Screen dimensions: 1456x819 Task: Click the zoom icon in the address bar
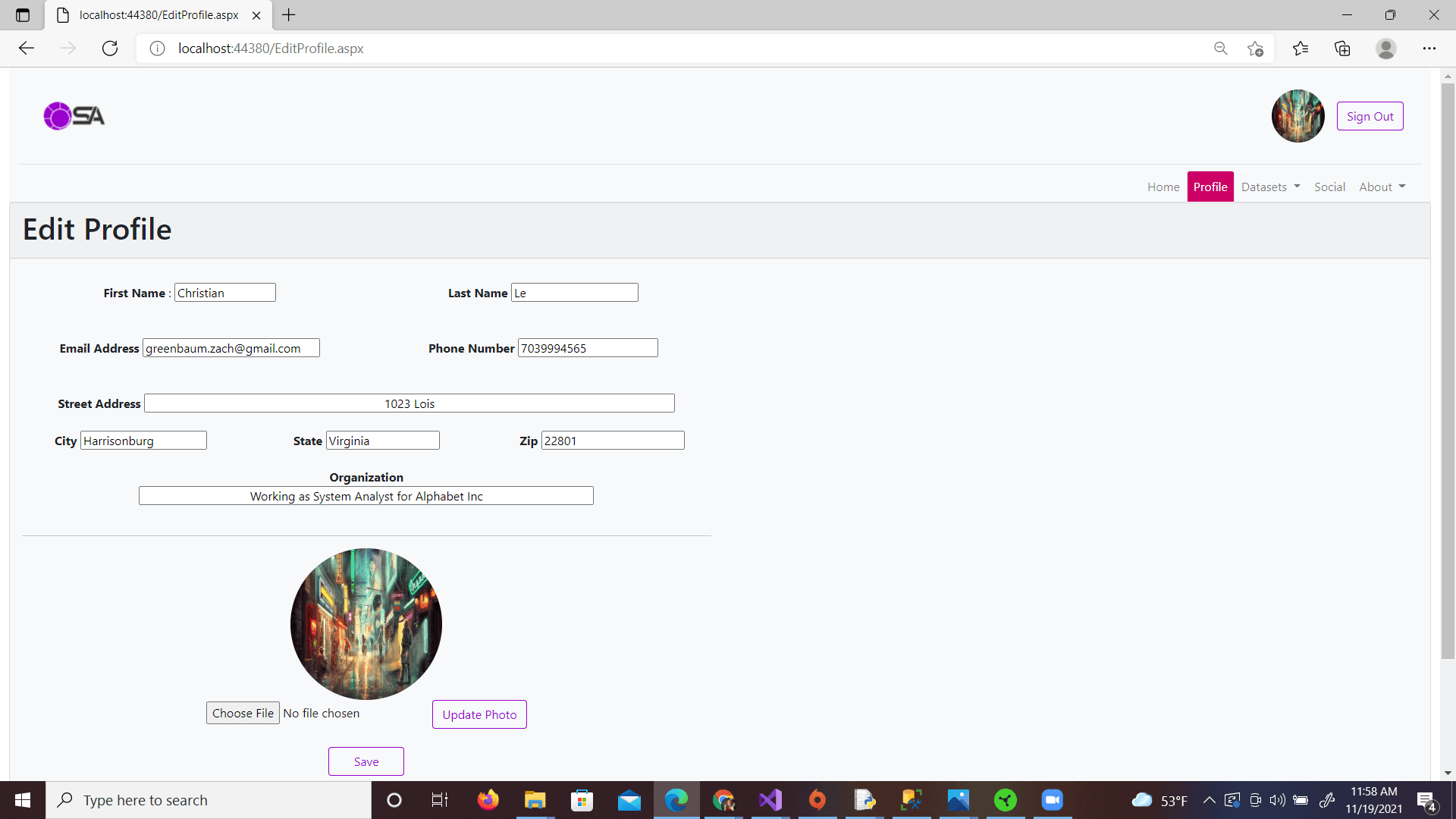tap(1221, 48)
